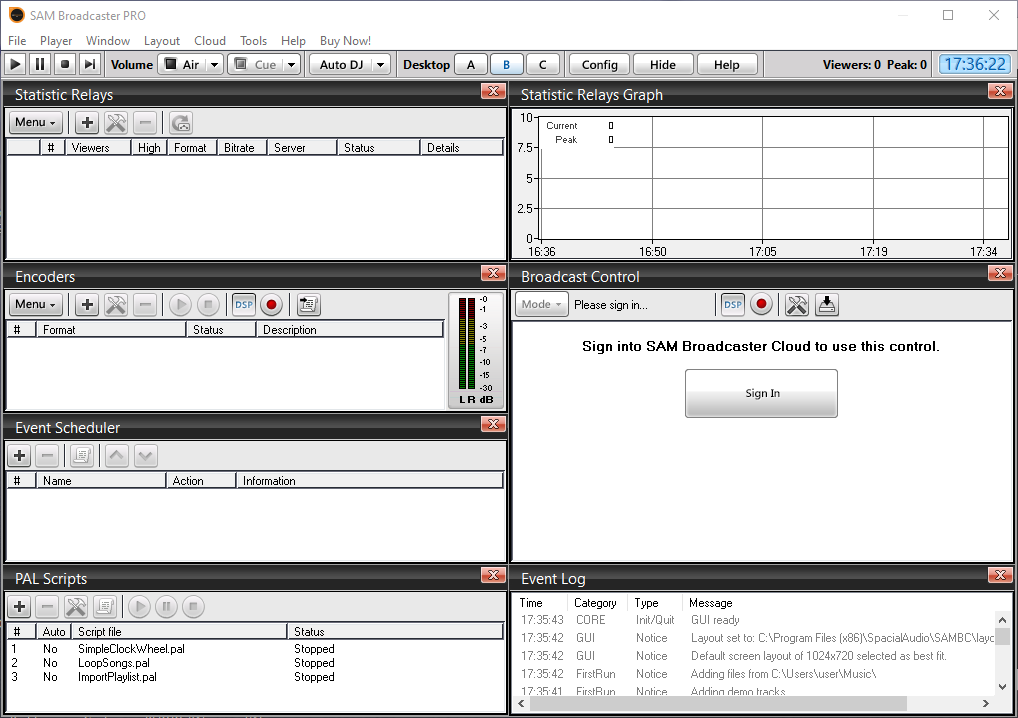
Task: Click the Stop button in main toolbar
Action: point(64,64)
